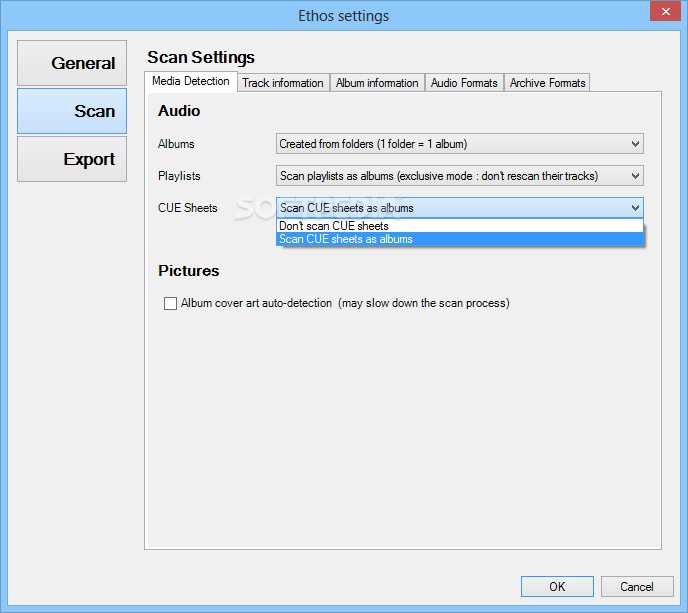The width and height of the screenshot is (688, 613).
Task: Close the Ethos settings window
Action: click(x=666, y=11)
